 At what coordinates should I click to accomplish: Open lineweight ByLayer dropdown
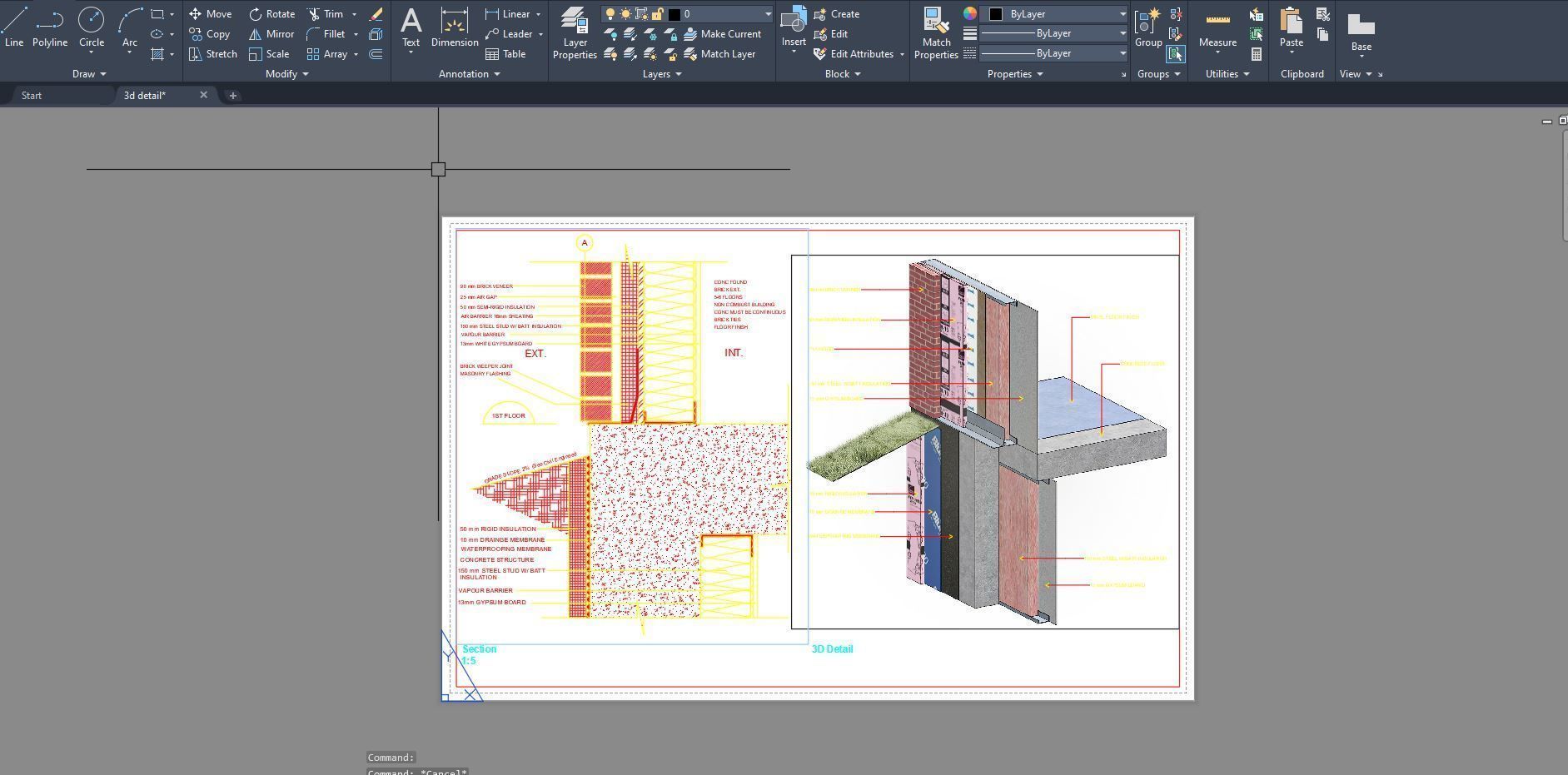(1122, 33)
